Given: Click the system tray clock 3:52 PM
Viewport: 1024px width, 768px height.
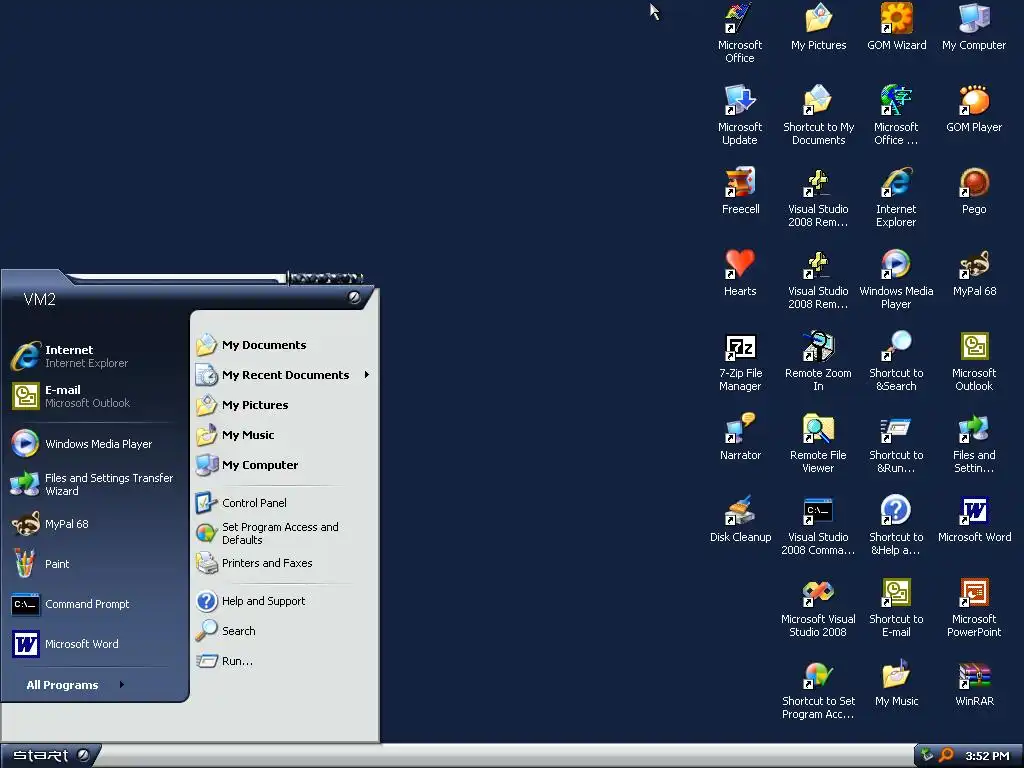Looking at the screenshot, I should point(987,756).
